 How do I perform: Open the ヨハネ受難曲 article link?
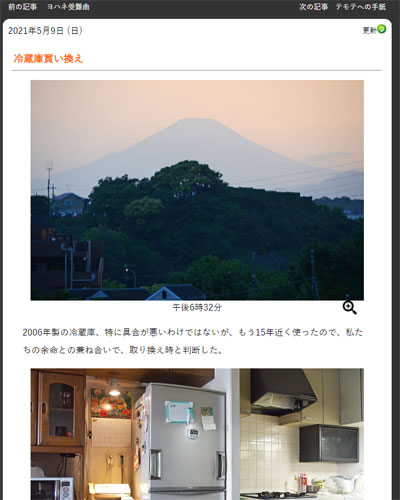click(x=68, y=7)
